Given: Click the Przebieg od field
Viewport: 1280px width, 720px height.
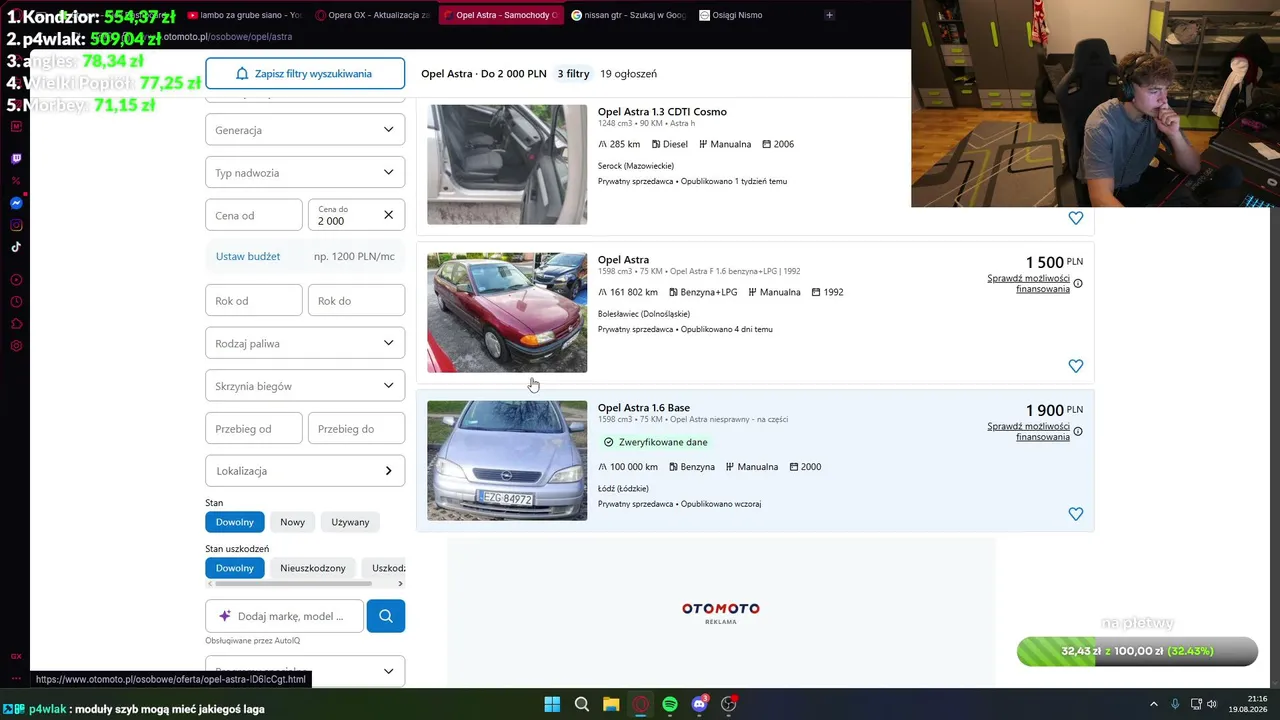Looking at the screenshot, I should (x=254, y=429).
